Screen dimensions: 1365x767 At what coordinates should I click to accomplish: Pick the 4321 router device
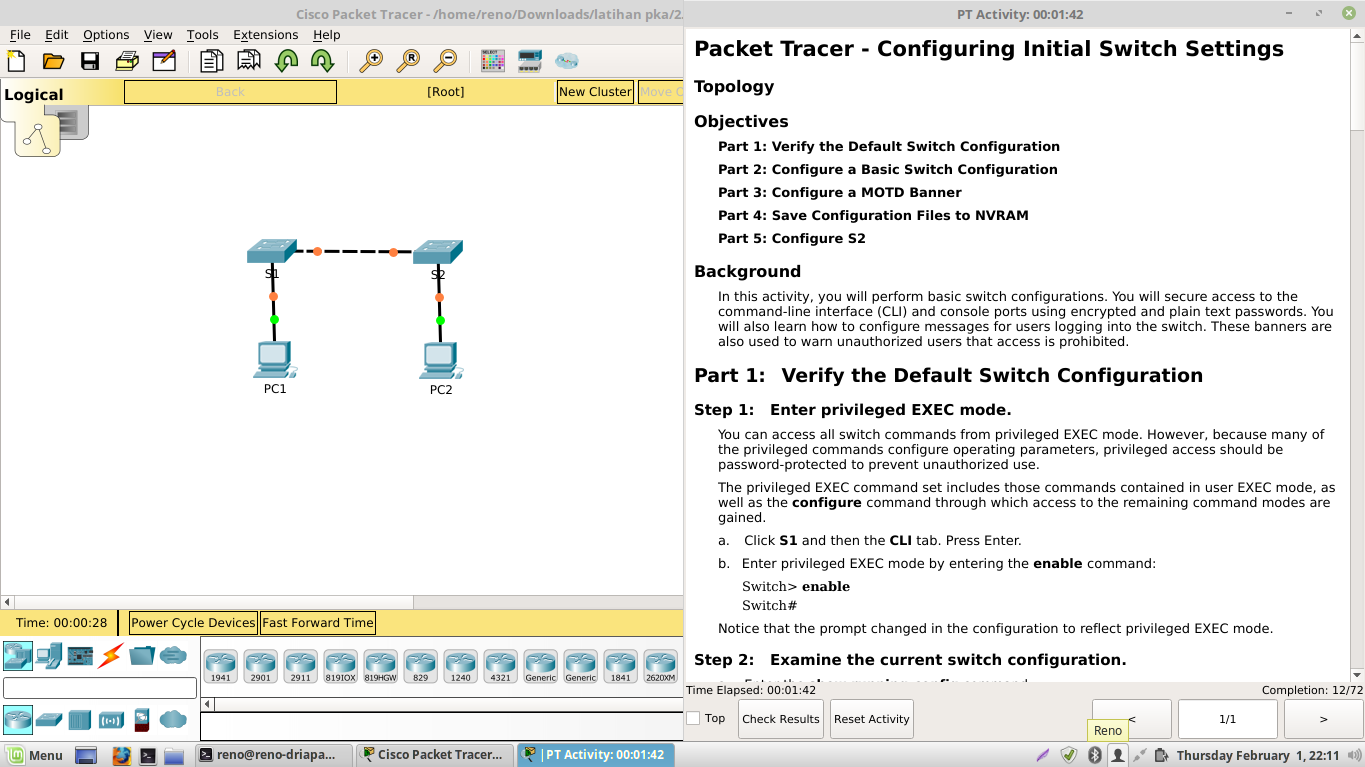click(500, 666)
